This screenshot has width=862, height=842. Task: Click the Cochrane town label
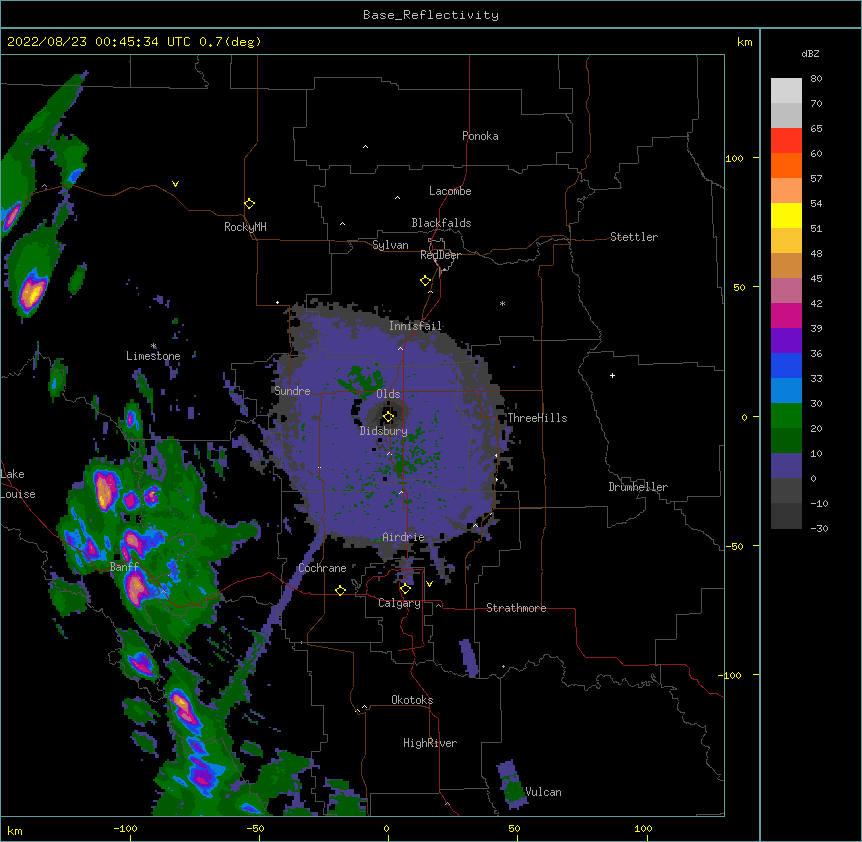click(322, 568)
